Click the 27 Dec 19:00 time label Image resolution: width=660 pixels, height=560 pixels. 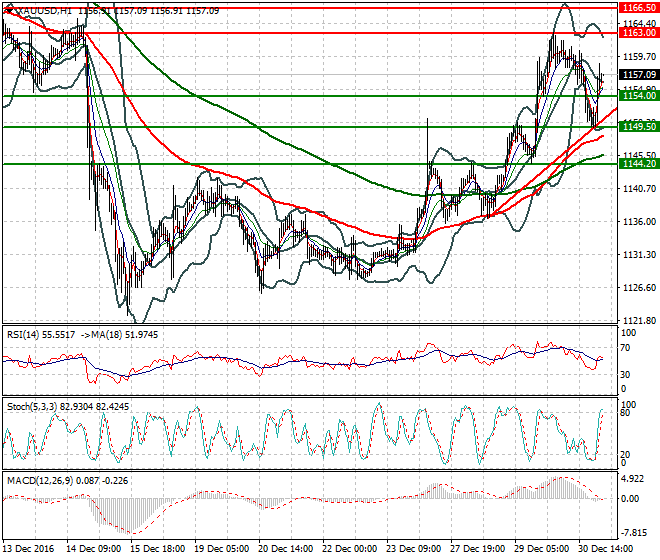tap(477, 549)
